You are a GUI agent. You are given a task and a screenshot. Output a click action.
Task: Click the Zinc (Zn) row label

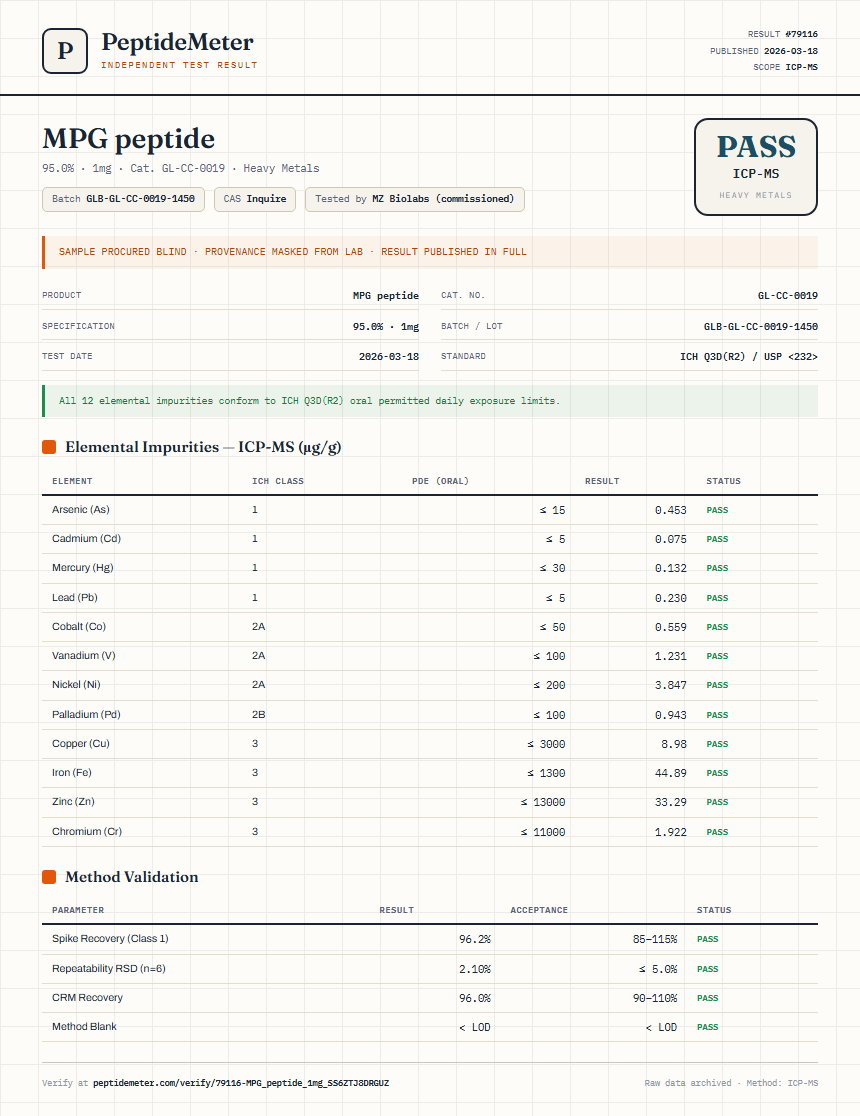pos(73,802)
